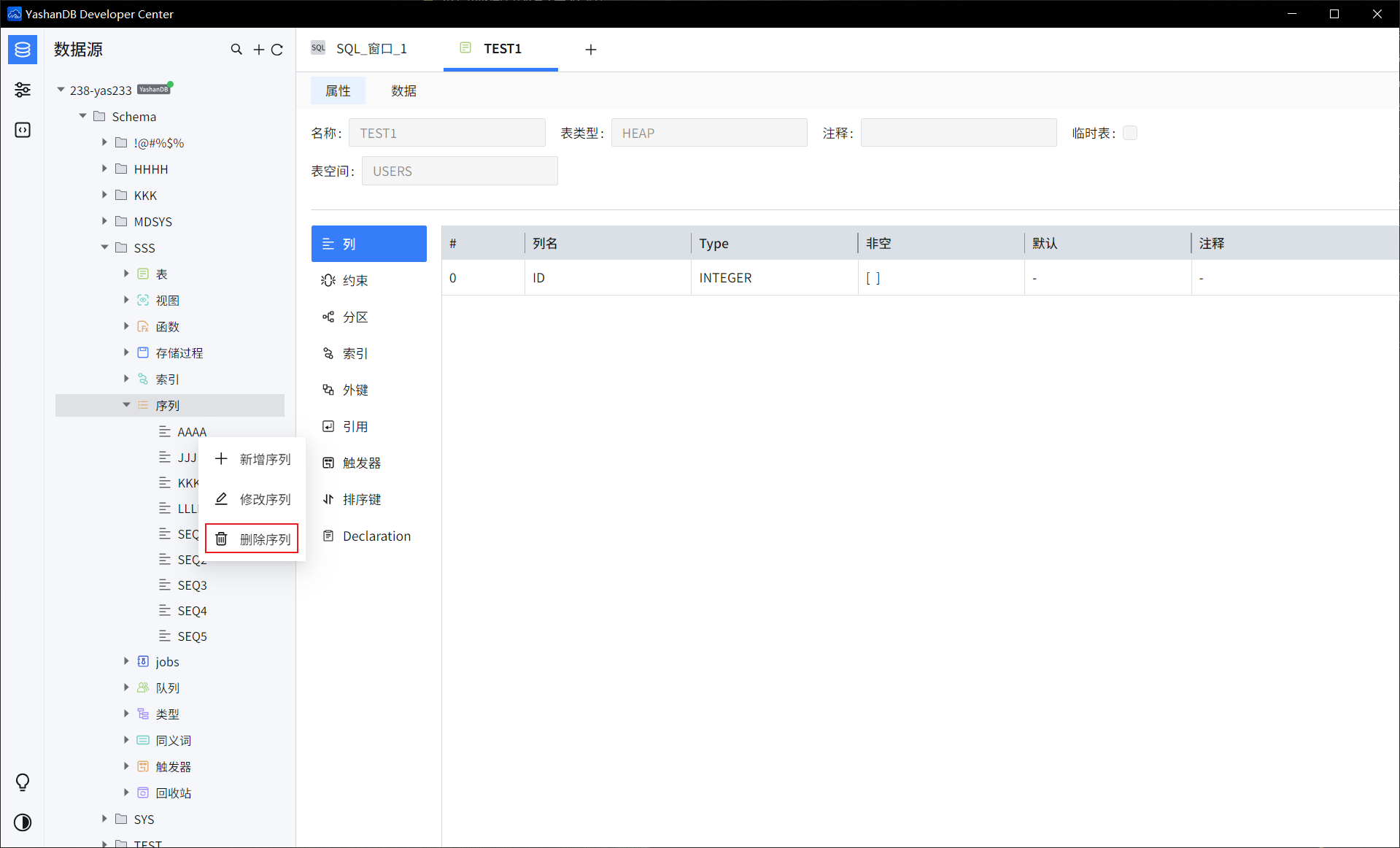Click the INTEGER type cell
The width and height of the screenshot is (1400, 848).
pos(775,278)
